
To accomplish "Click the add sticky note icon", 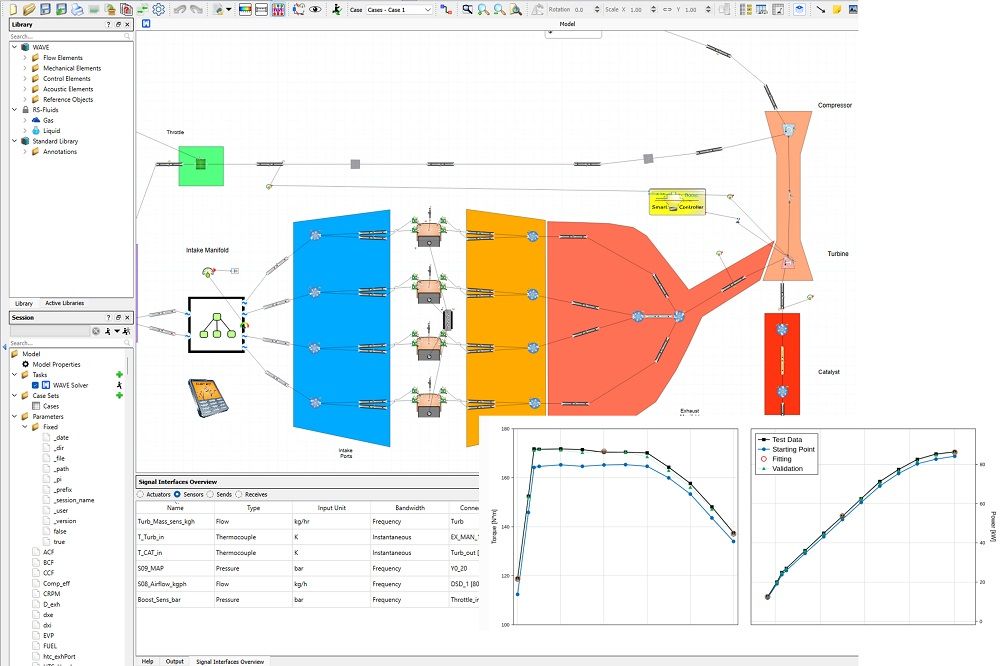I will [837, 9].
